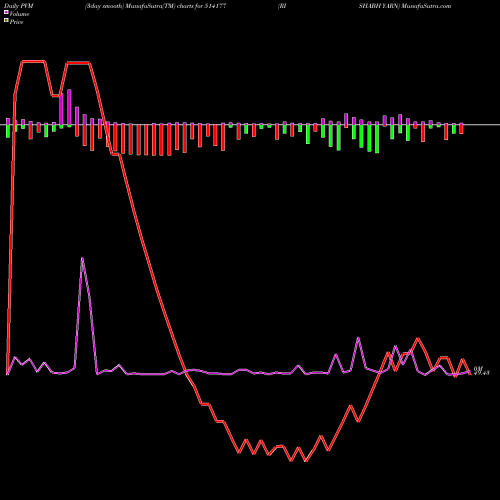Click the tall purple volume spike peak
This screenshot has height=500, width=500.
pos(82,258)
